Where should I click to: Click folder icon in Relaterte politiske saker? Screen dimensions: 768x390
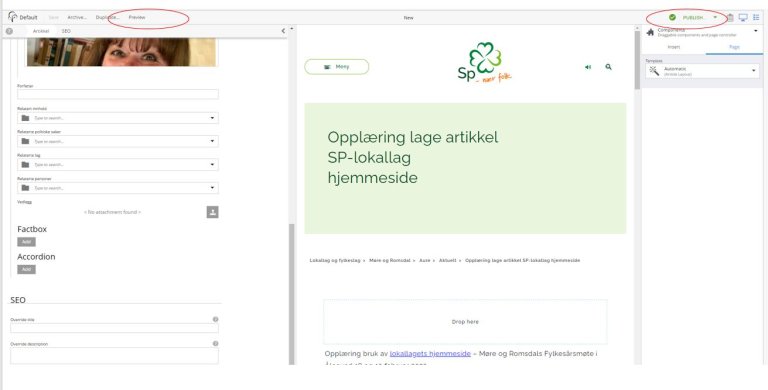(x=25, y=141)
